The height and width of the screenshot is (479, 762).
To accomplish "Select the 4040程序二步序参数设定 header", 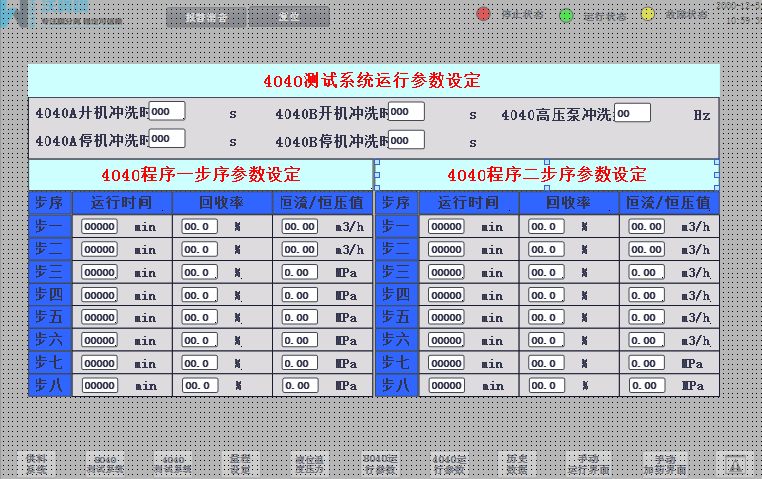I will 546,174.
